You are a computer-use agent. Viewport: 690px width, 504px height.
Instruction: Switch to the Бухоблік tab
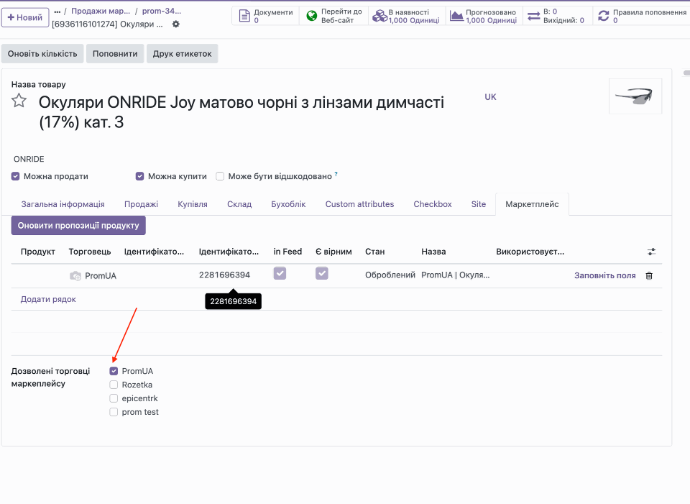click(288, 204)
